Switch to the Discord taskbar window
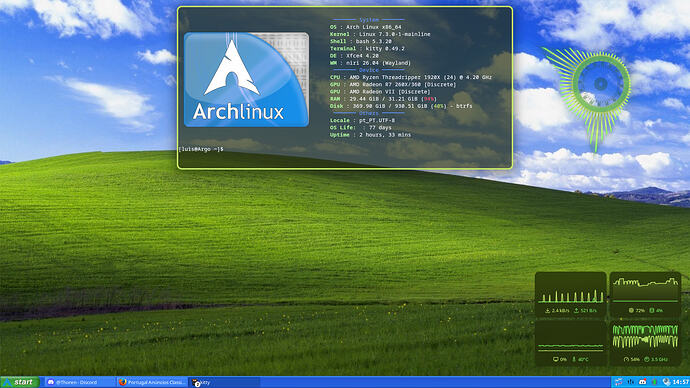Viewport: 690px width, 388px height. click(80, 382)
